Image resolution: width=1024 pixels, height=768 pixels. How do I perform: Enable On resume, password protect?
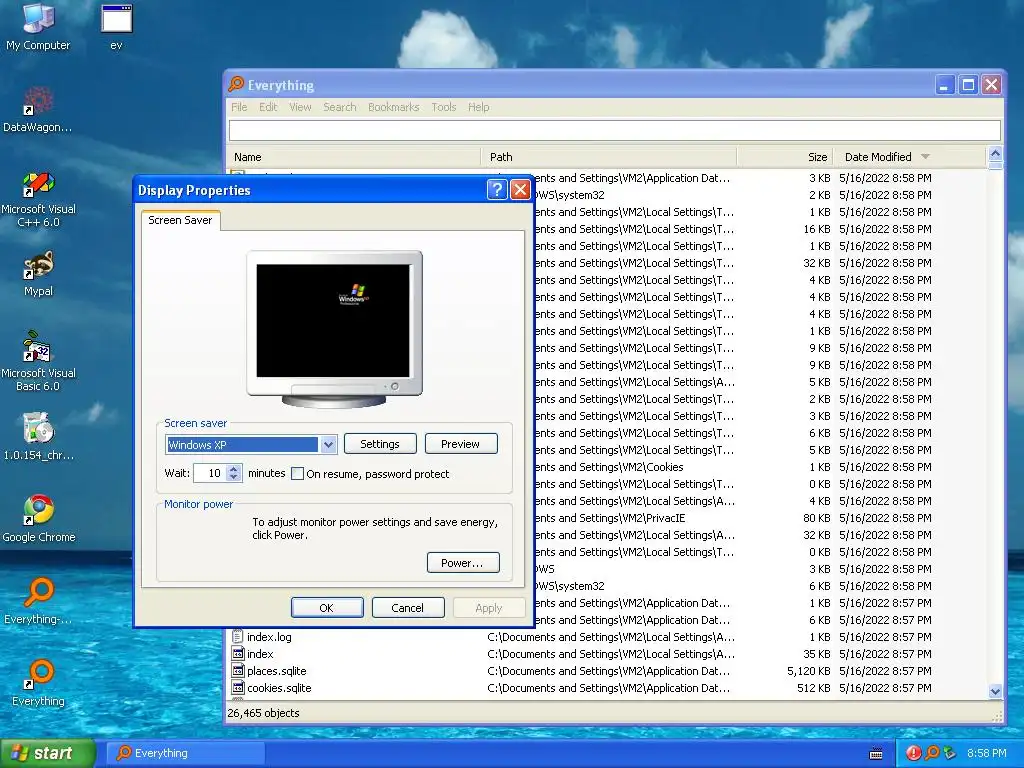point(297,473)
